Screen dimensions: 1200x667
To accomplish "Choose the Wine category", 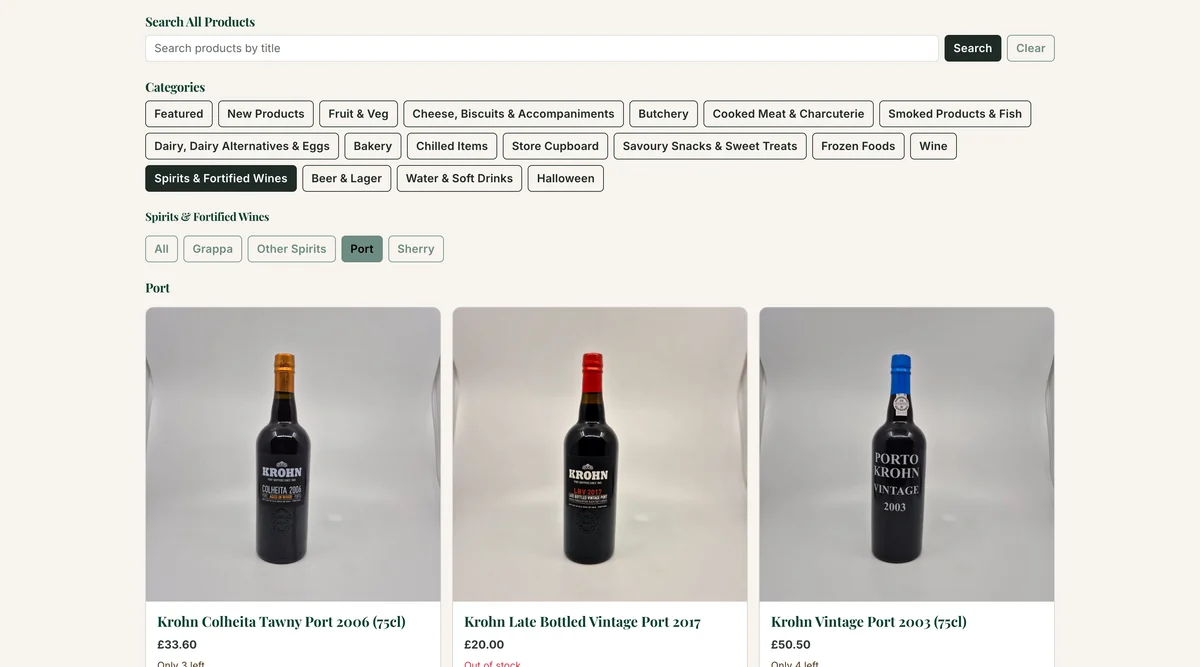I will tap(933, 146).
